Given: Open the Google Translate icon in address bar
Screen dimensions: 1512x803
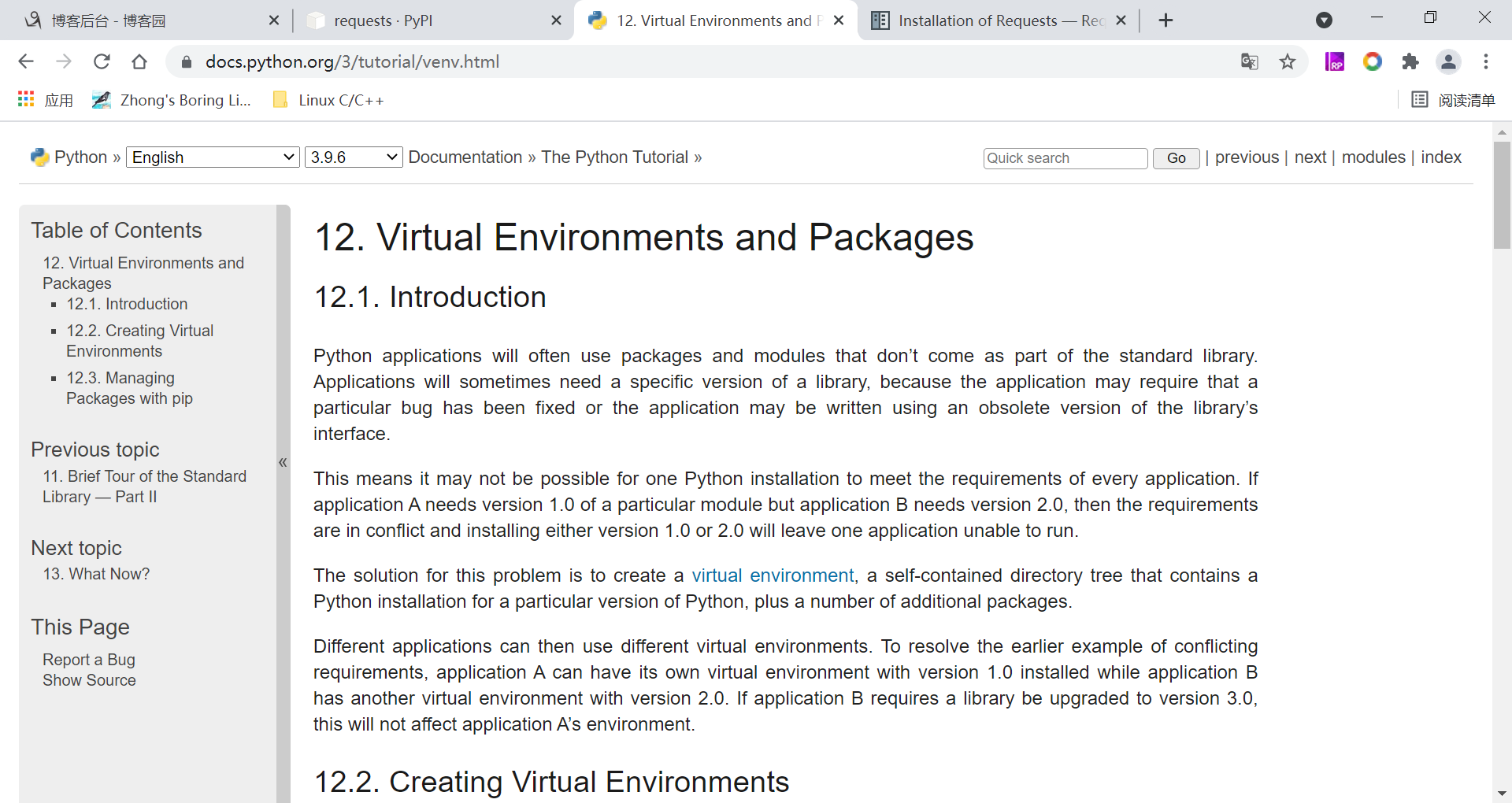Looking at the screenshot, I should click(1250, 61).
